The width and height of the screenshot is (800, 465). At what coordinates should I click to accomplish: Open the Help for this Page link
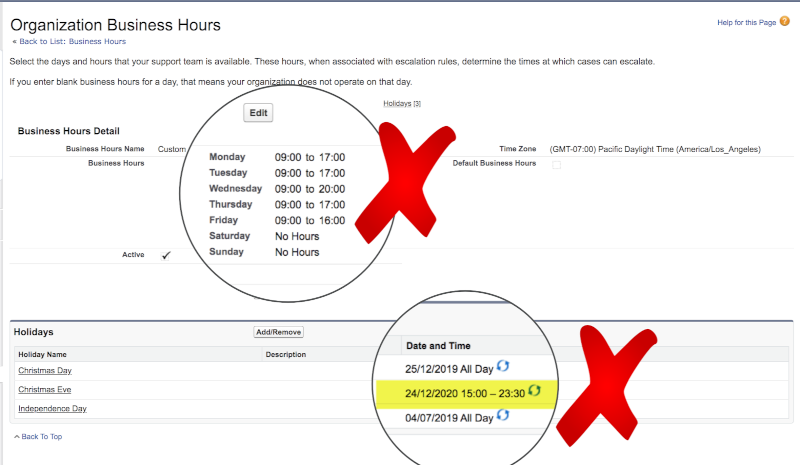(746, 22)
